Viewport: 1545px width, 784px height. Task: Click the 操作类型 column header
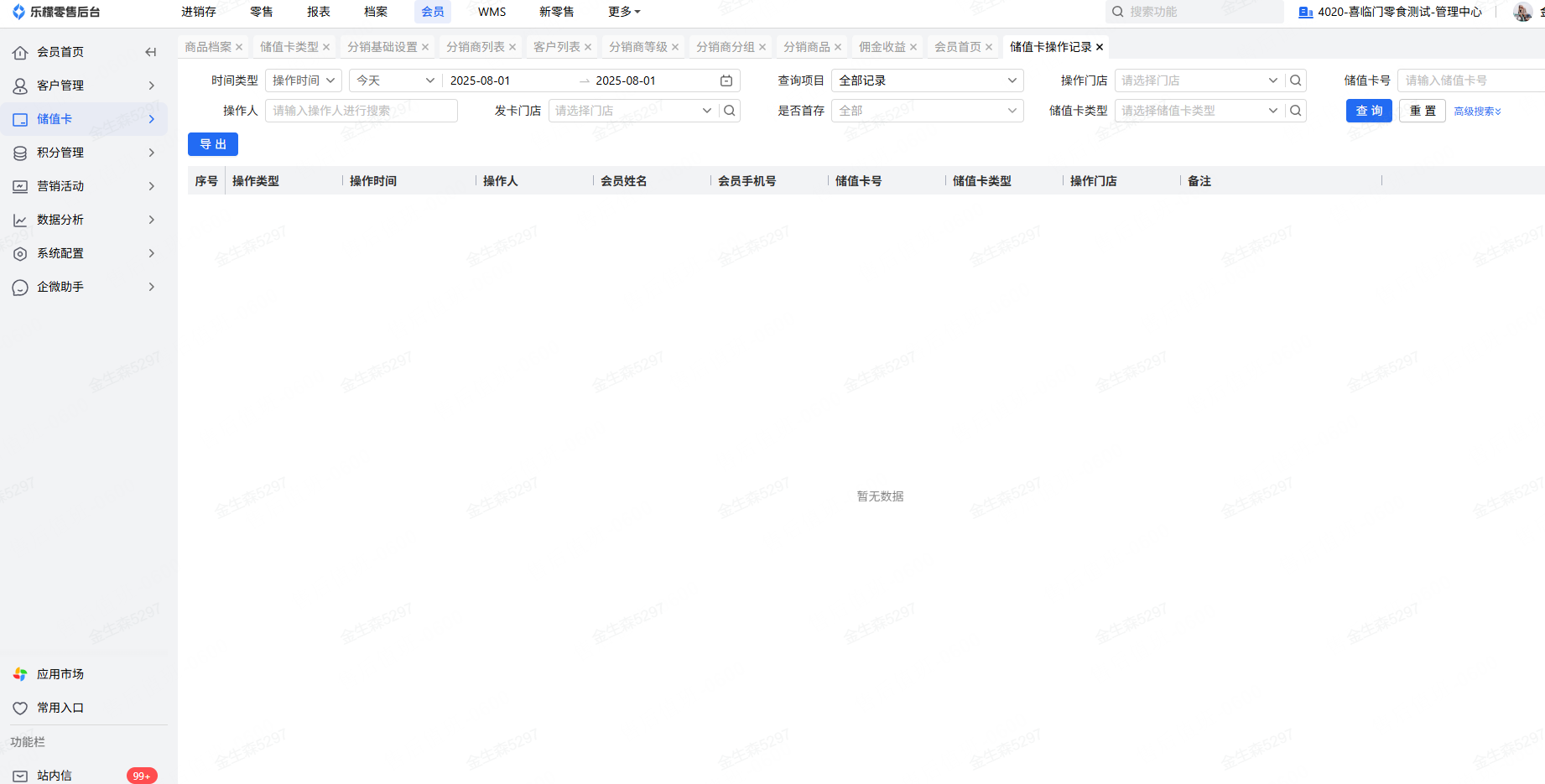pyautogui.click(x=256, y=181)
